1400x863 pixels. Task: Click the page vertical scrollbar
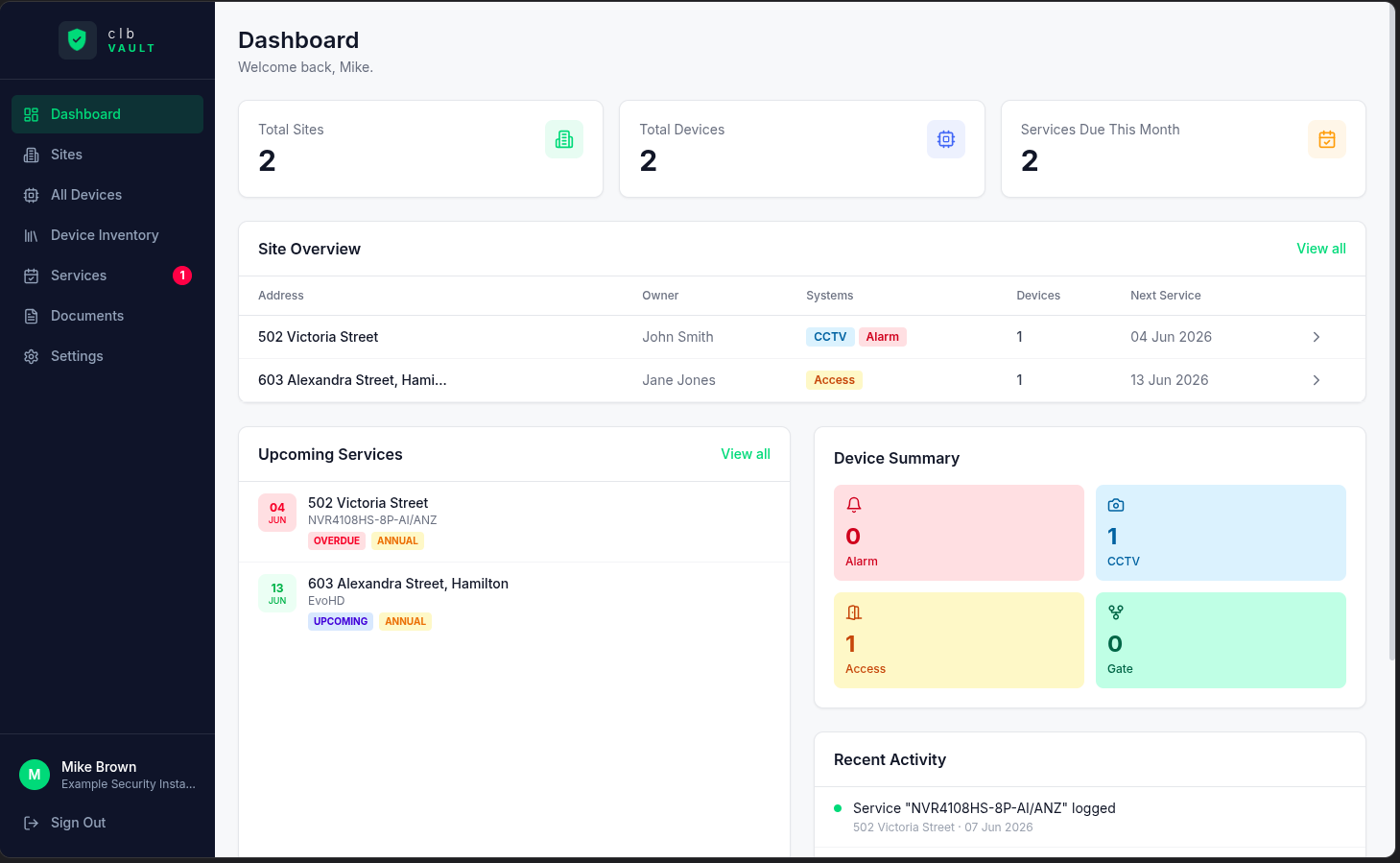click(1392, 331)
